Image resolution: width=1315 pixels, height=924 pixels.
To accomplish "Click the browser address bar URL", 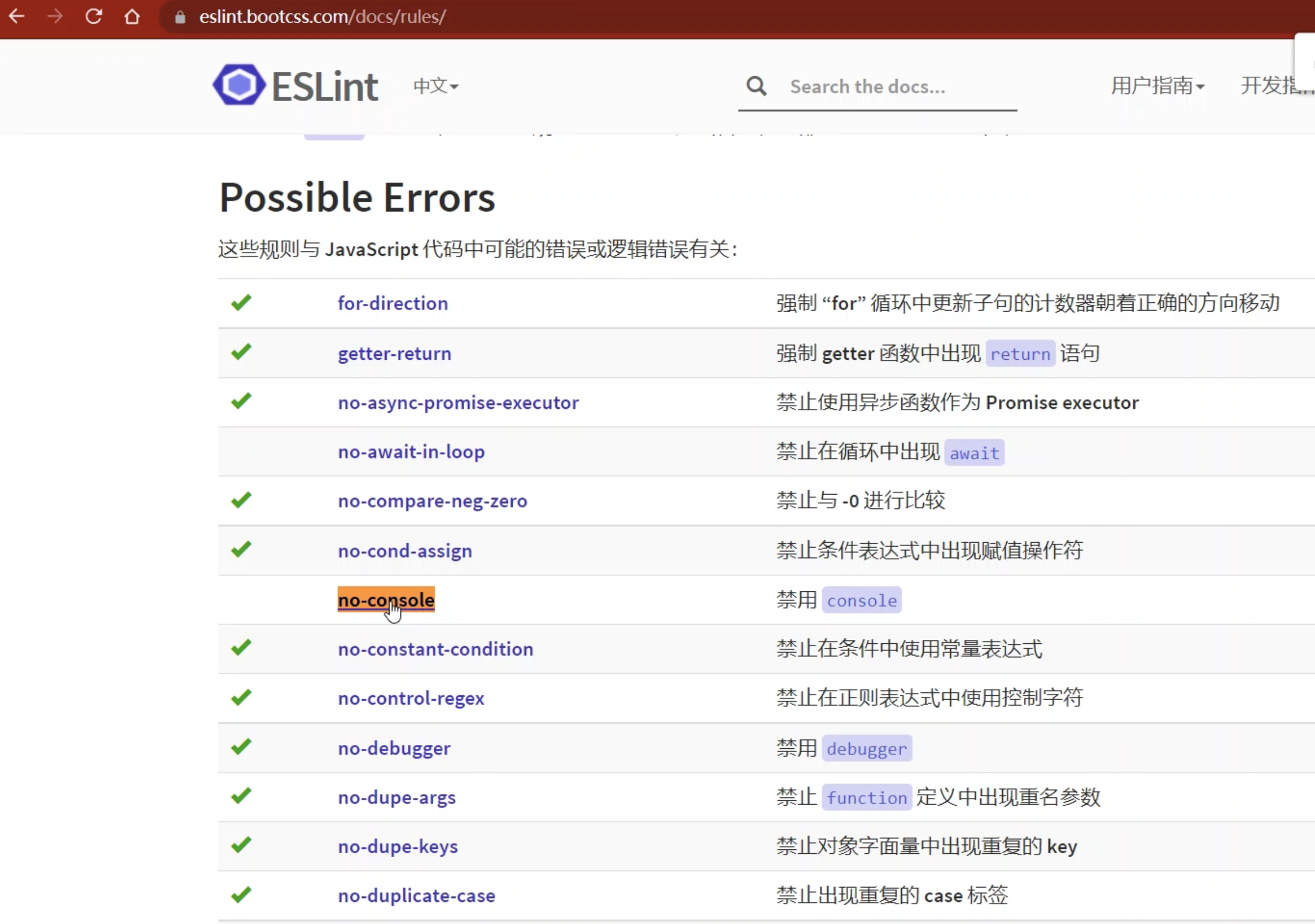I will coord(322,17).
